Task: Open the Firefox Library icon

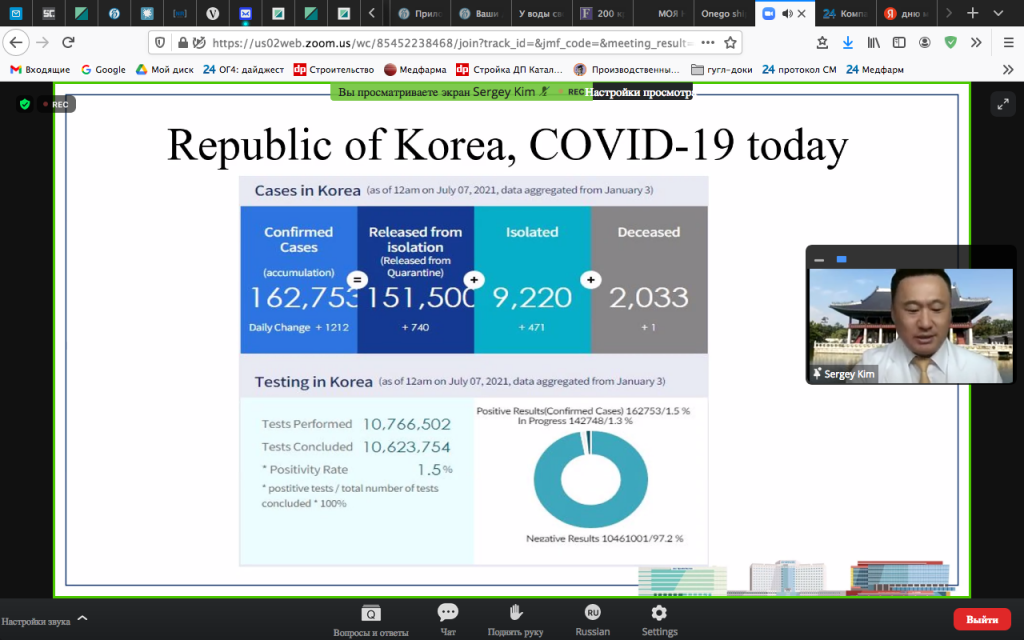Action: tap(873, 43)
